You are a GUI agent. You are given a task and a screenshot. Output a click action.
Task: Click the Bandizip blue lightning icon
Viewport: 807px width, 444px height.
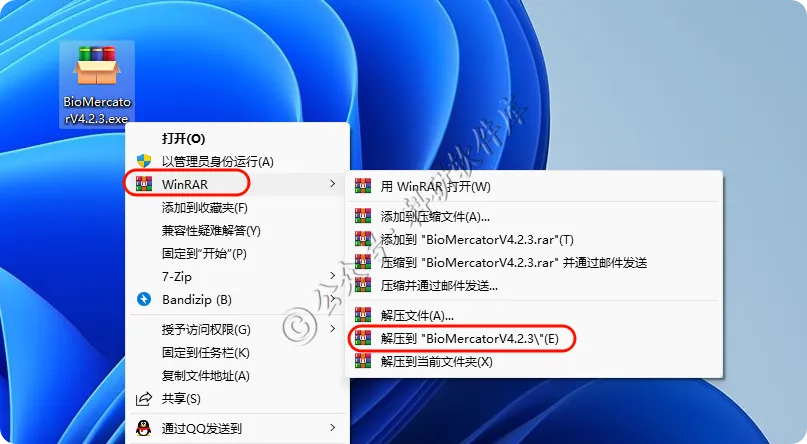point(144,299)
